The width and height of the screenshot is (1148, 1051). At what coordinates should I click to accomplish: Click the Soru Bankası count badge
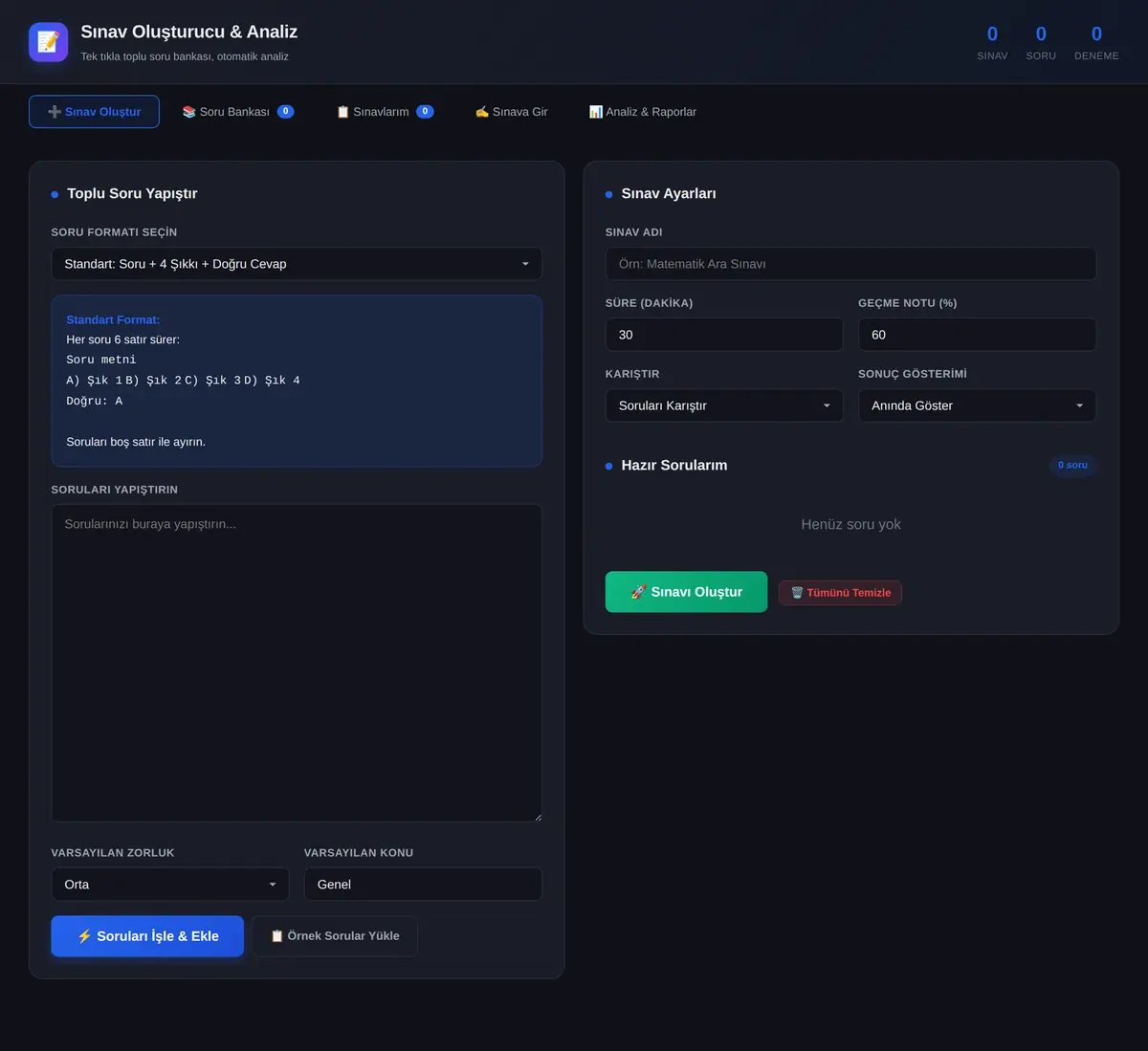pyautogui.click(x=285, y=112)
